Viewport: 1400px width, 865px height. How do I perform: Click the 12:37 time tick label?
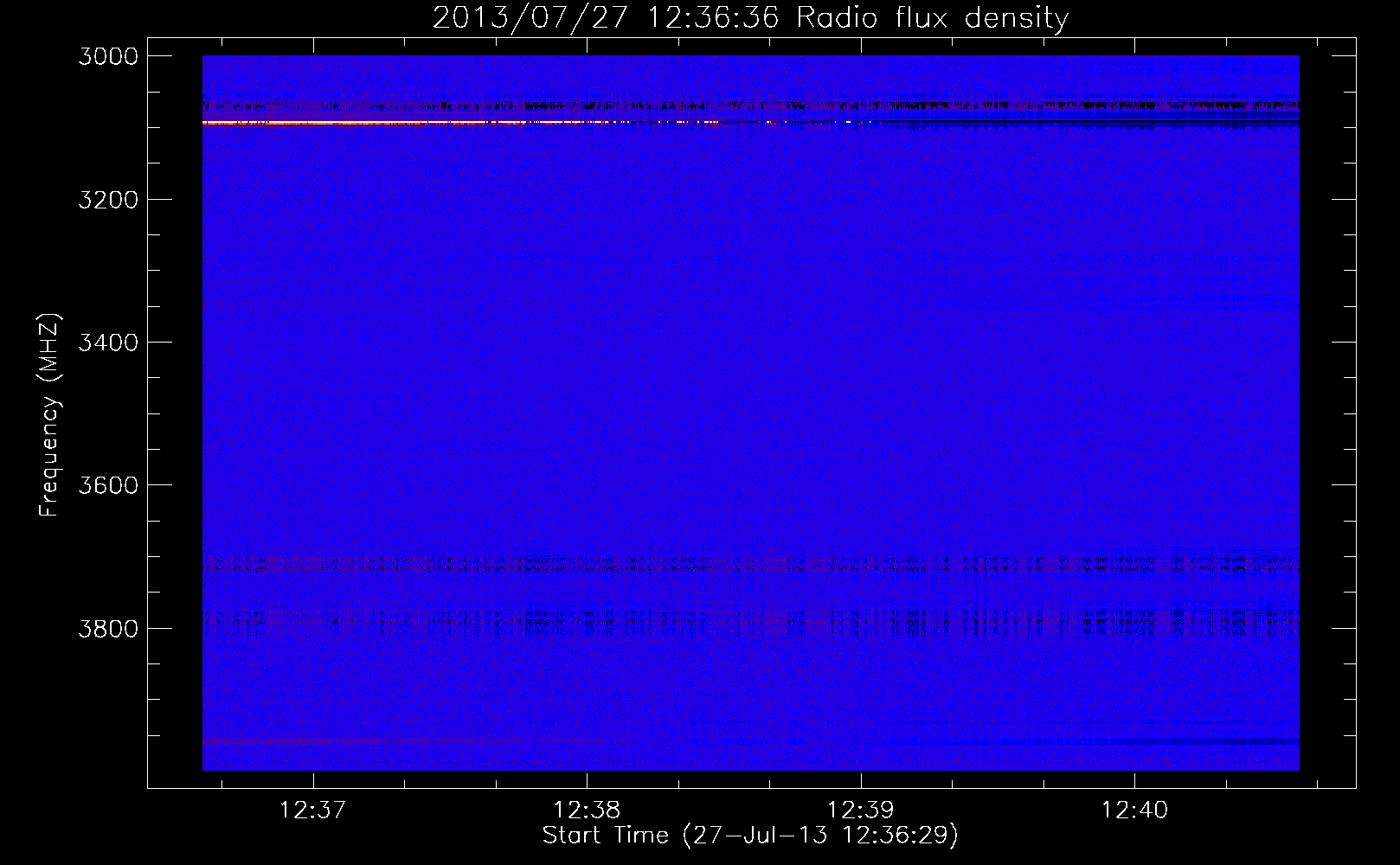[x=312, y=810]
